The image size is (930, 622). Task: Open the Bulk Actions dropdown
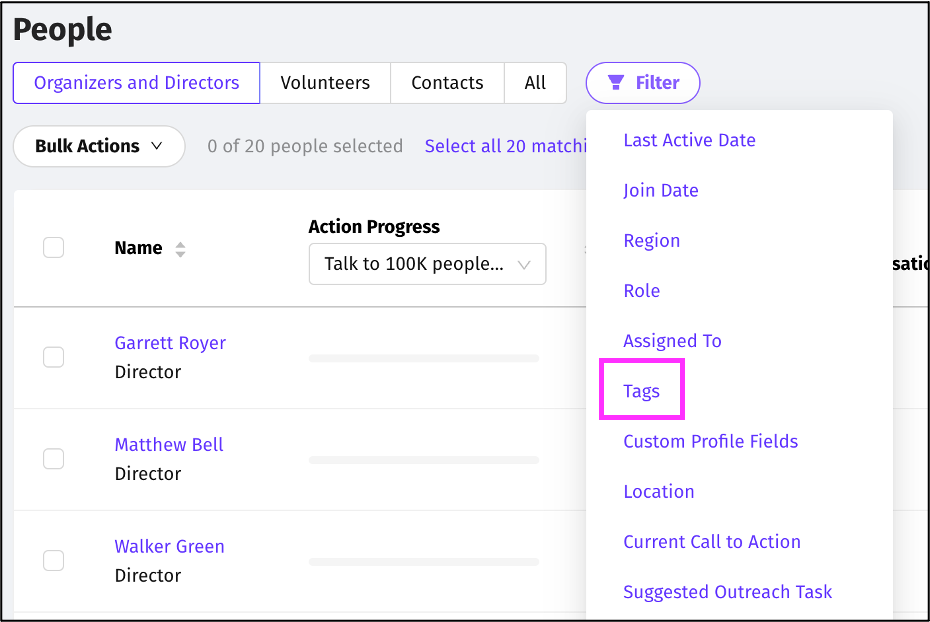pos(99,146)
